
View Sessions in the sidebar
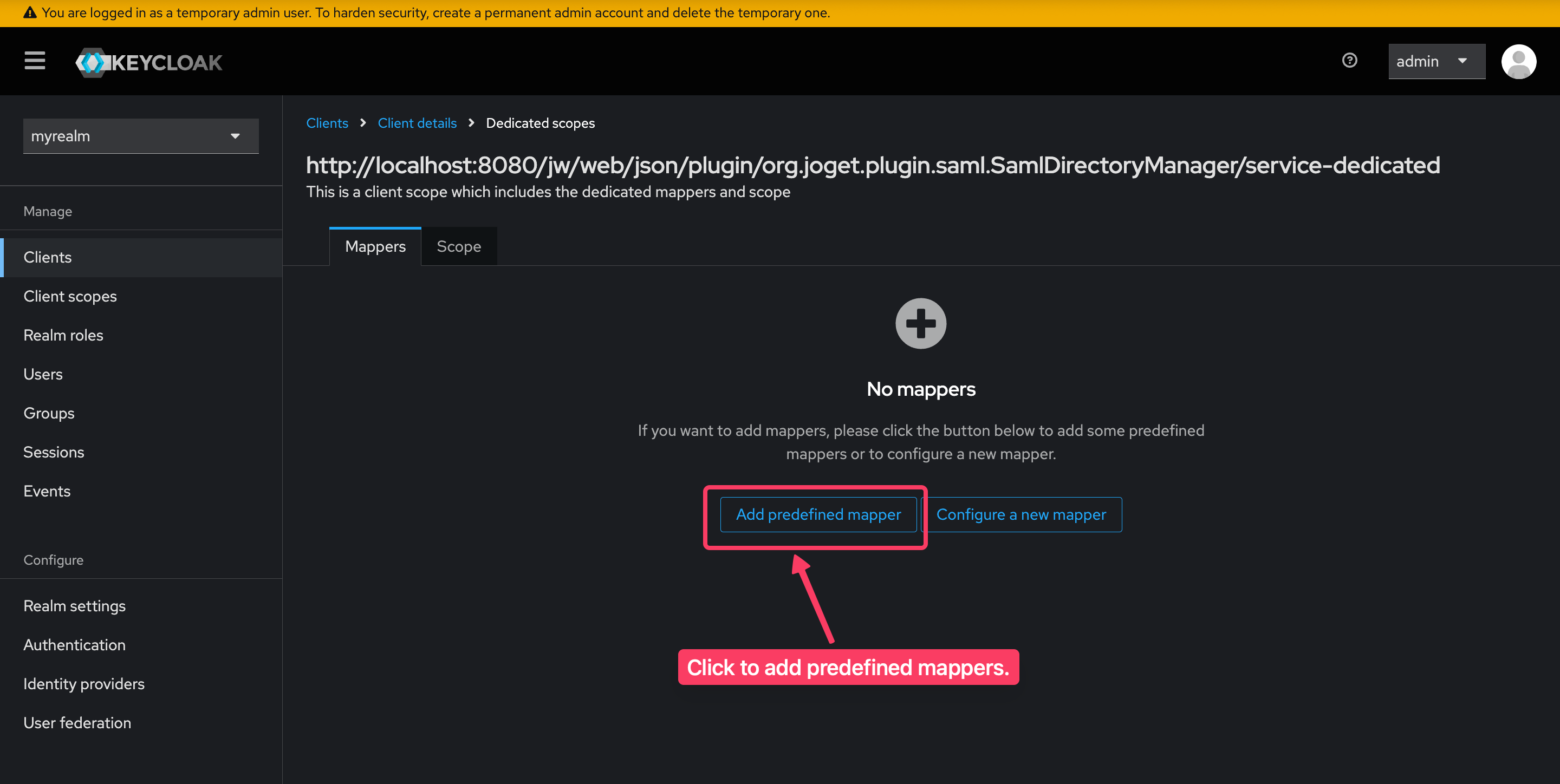[141, 452]
